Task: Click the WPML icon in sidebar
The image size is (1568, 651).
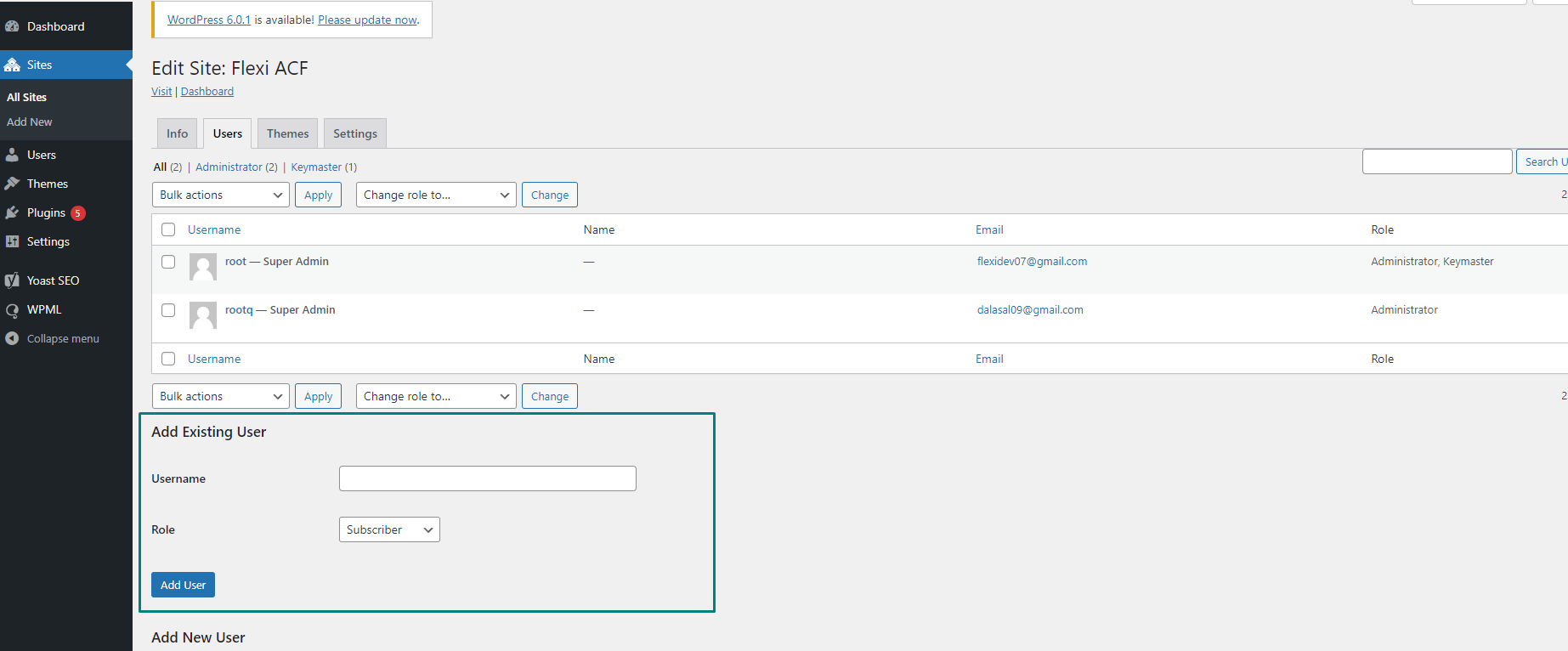Action: click(x=12, y=310)
